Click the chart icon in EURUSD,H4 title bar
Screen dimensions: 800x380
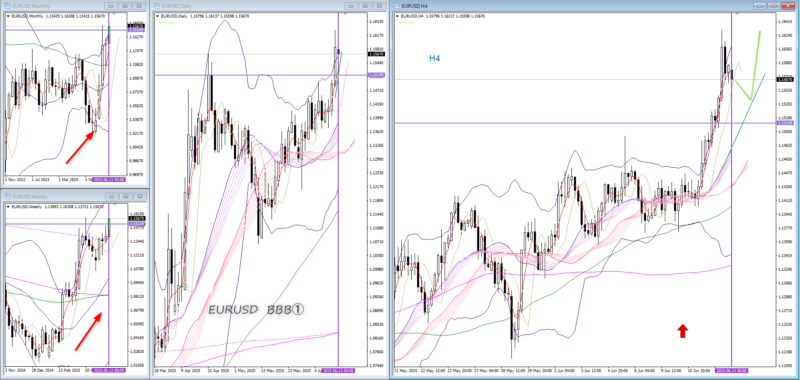pos(397,6)
